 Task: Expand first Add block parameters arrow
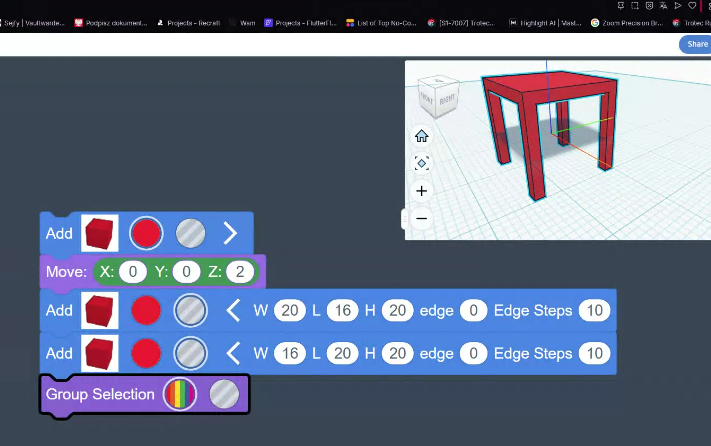tap(231, 233)
